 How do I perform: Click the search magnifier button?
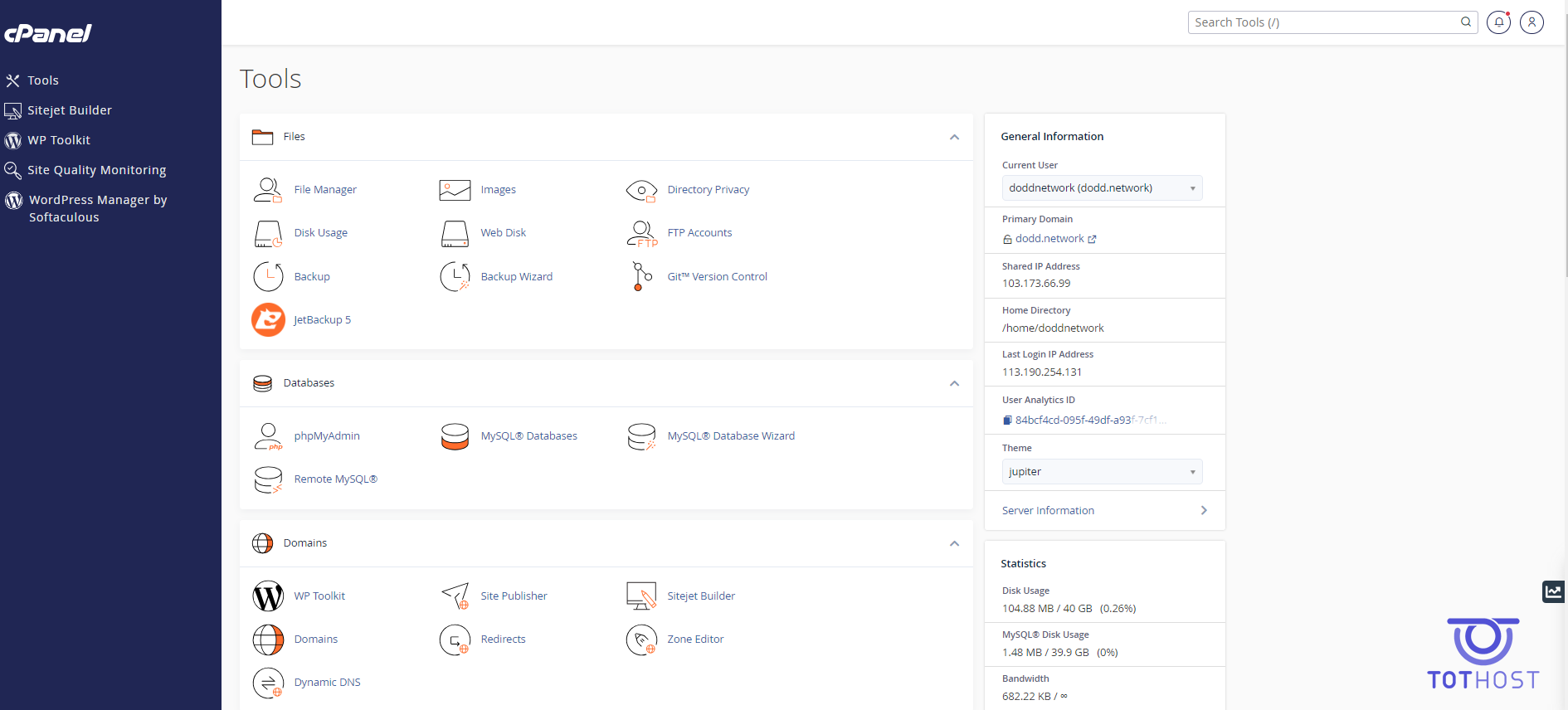coord(1466,22)
